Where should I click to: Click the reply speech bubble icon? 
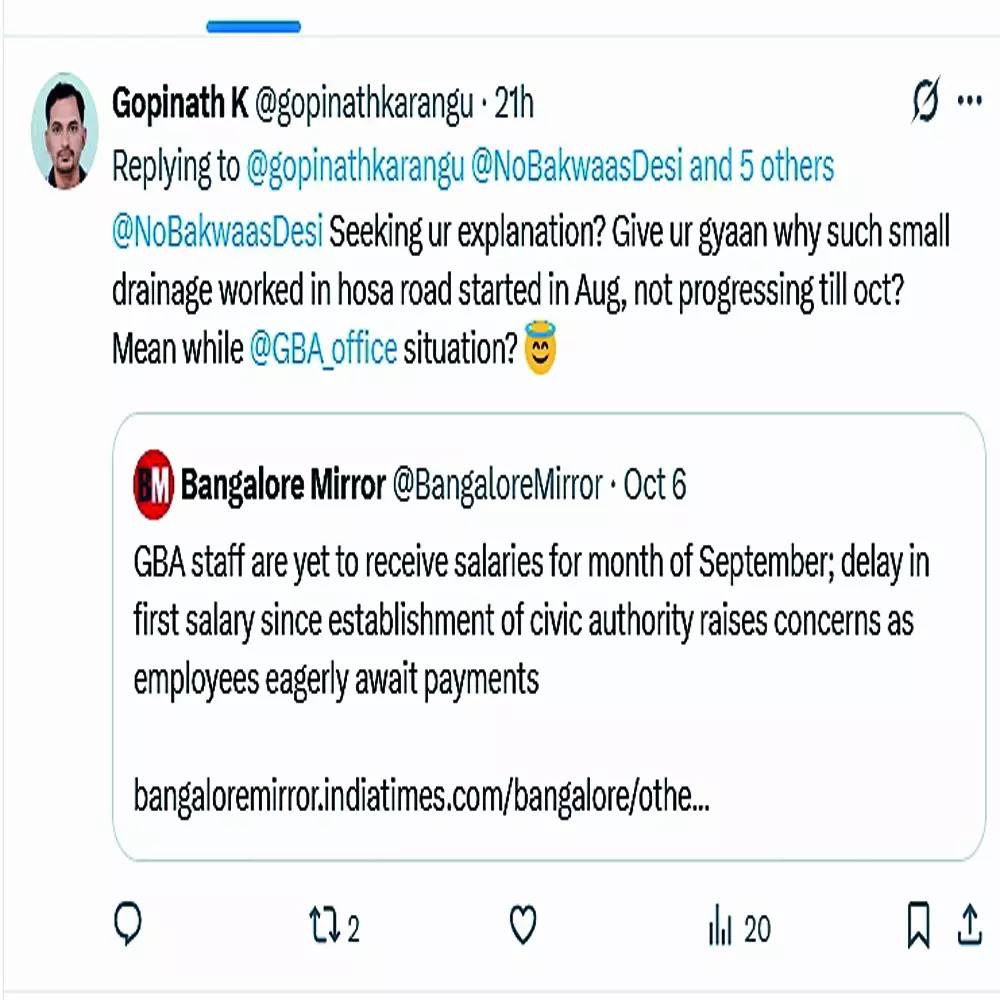127,927
